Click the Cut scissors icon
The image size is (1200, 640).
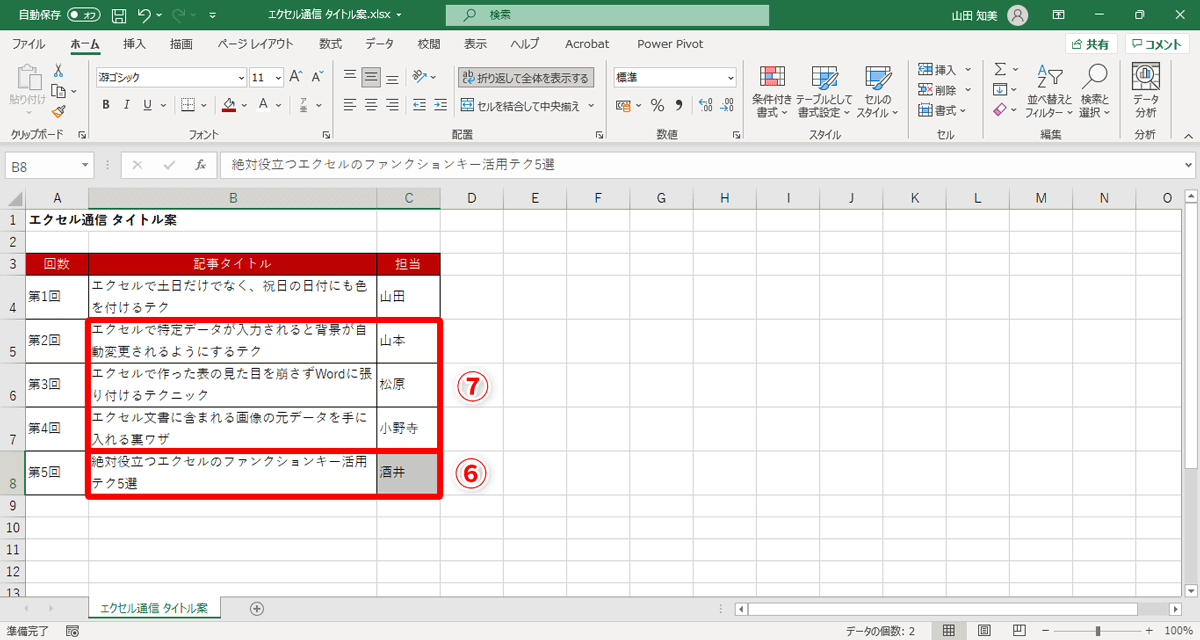point(58,71)
